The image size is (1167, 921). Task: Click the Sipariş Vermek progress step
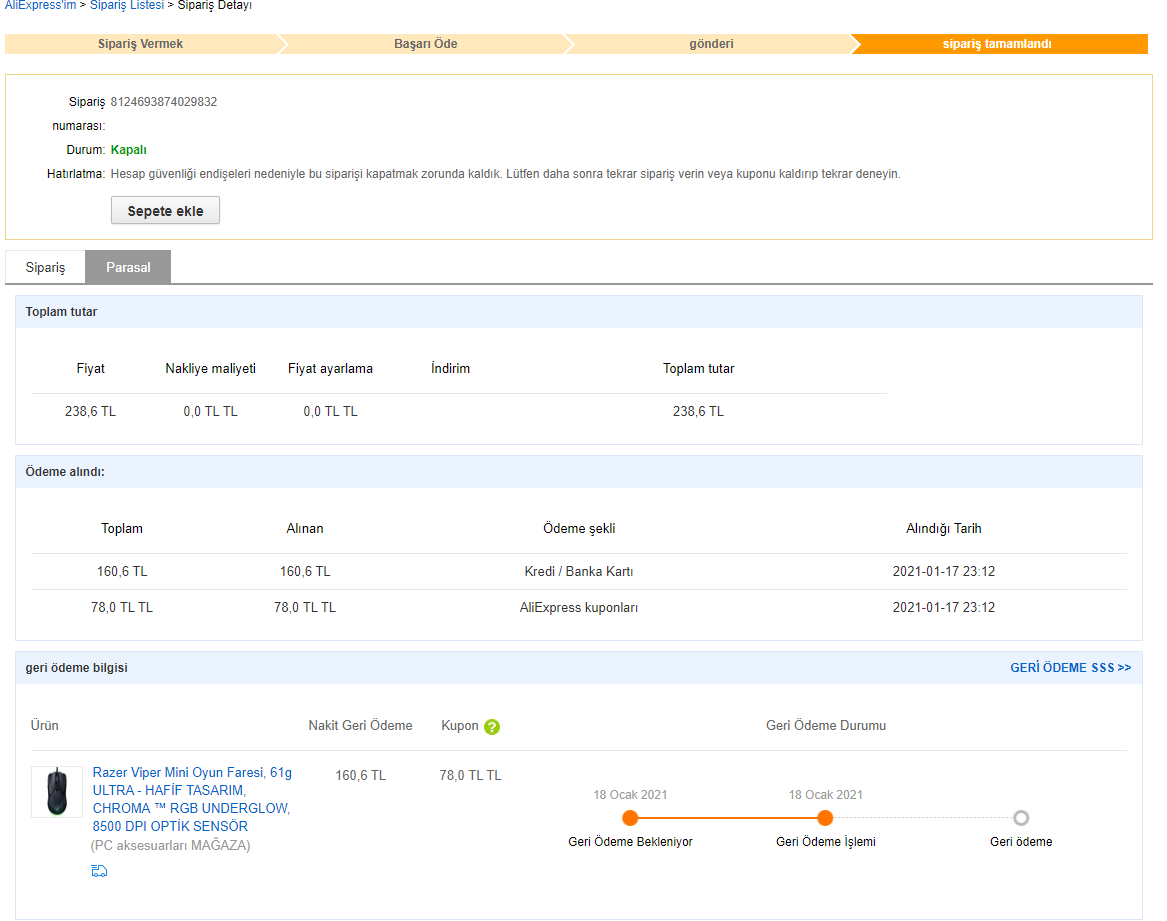coord(141,44)
